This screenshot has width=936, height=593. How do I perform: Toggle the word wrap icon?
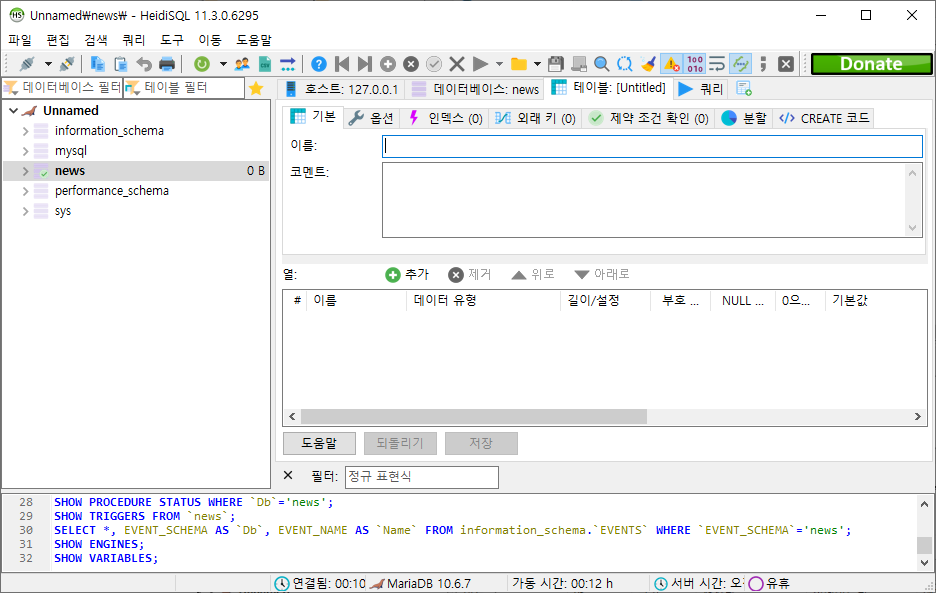[x=717, y=64]
